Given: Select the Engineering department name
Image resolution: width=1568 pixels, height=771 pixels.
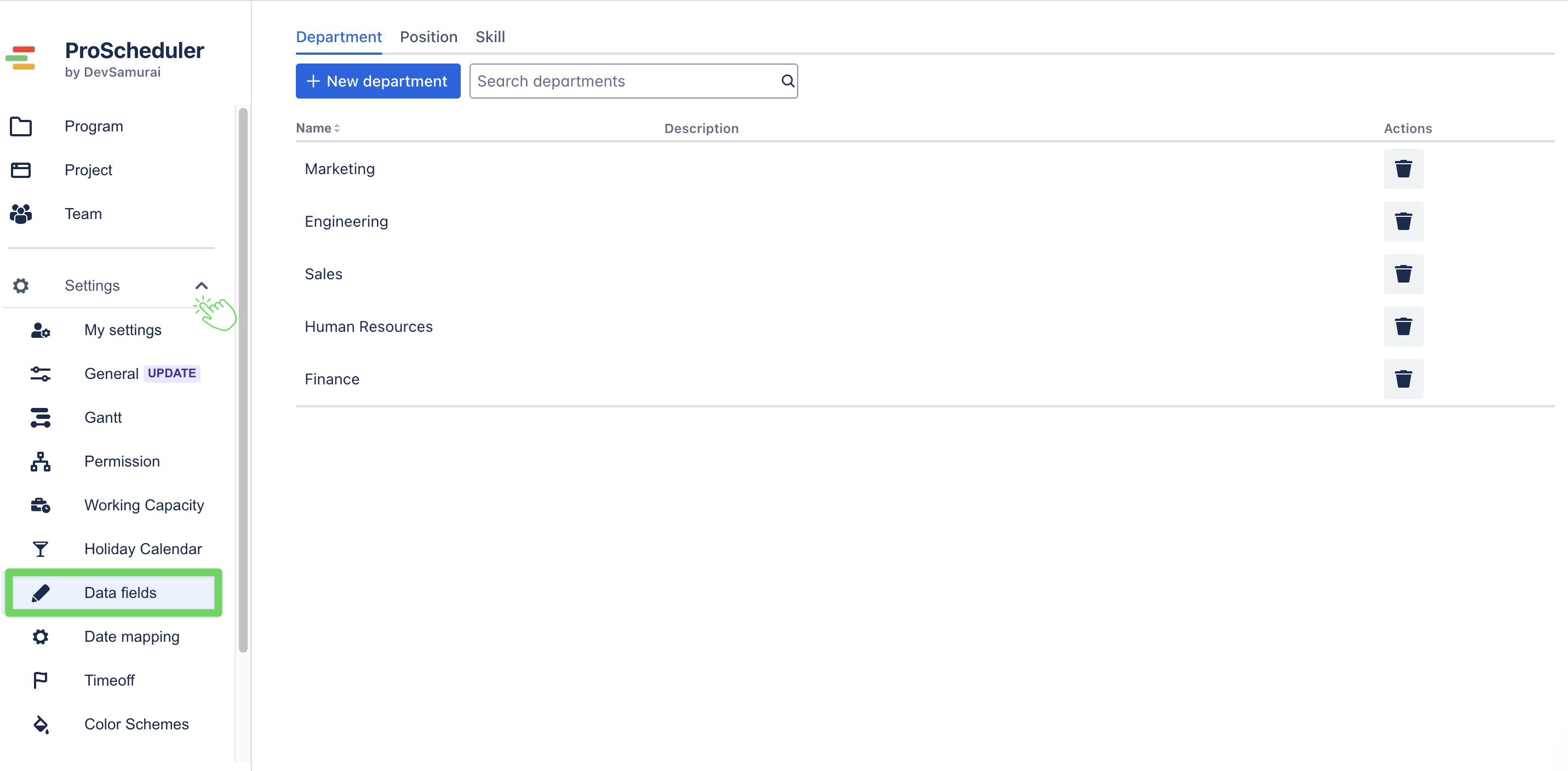Looking at the screenshot, I should (x=346, y=222).
